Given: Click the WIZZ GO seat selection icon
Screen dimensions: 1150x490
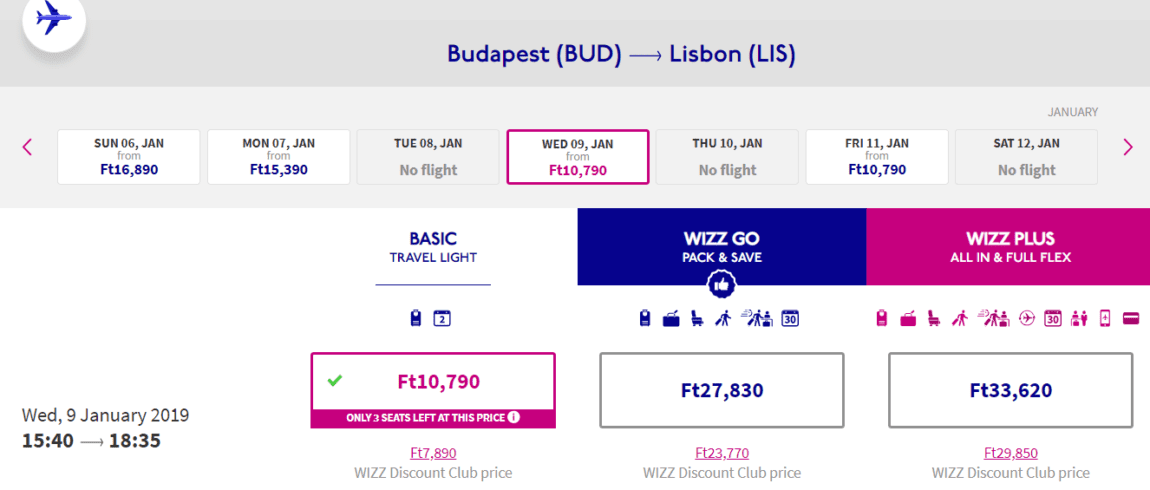Looking at the screenshot, I should click(x=697, y=318).
